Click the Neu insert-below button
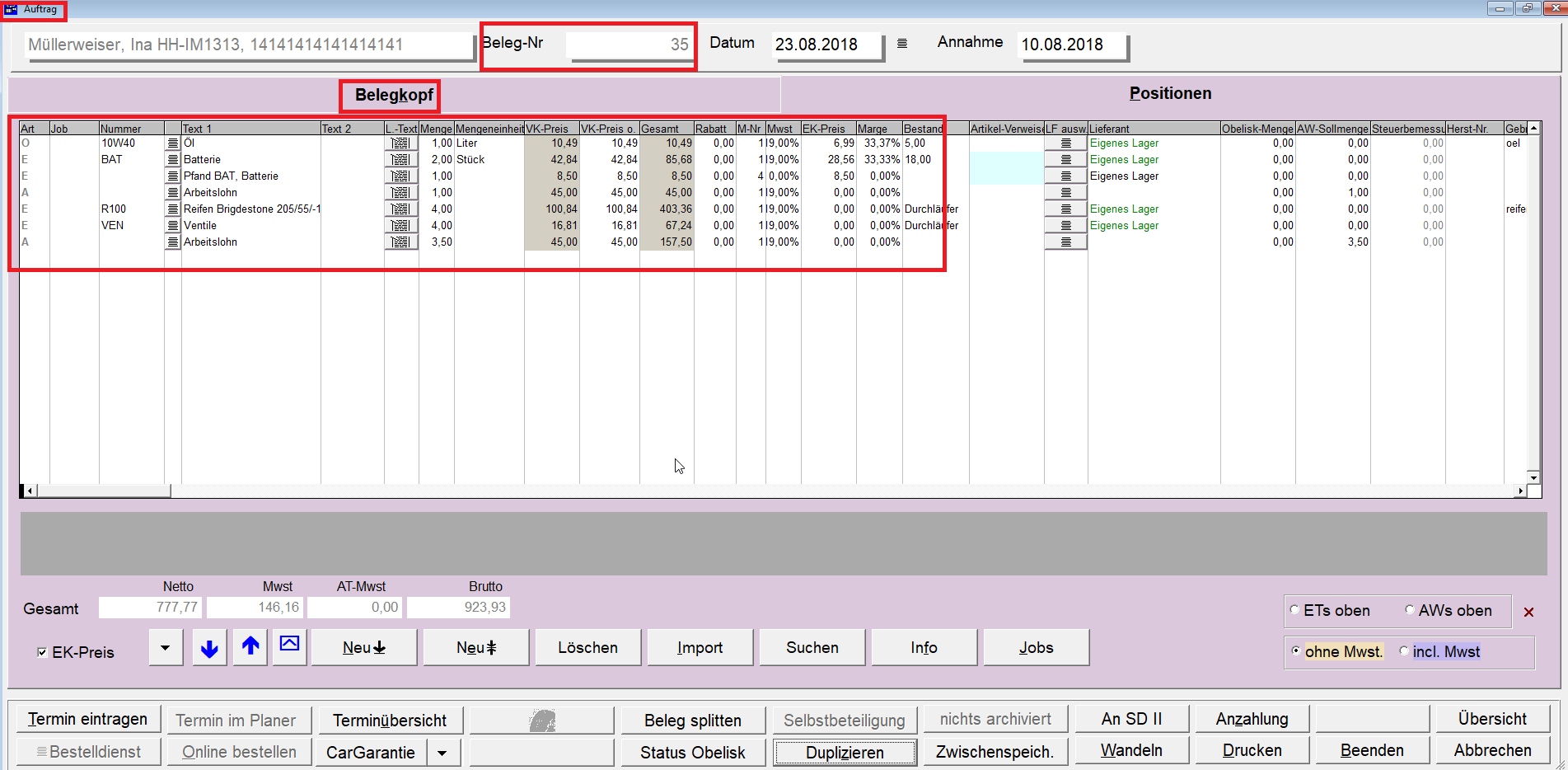 (364, 648)
